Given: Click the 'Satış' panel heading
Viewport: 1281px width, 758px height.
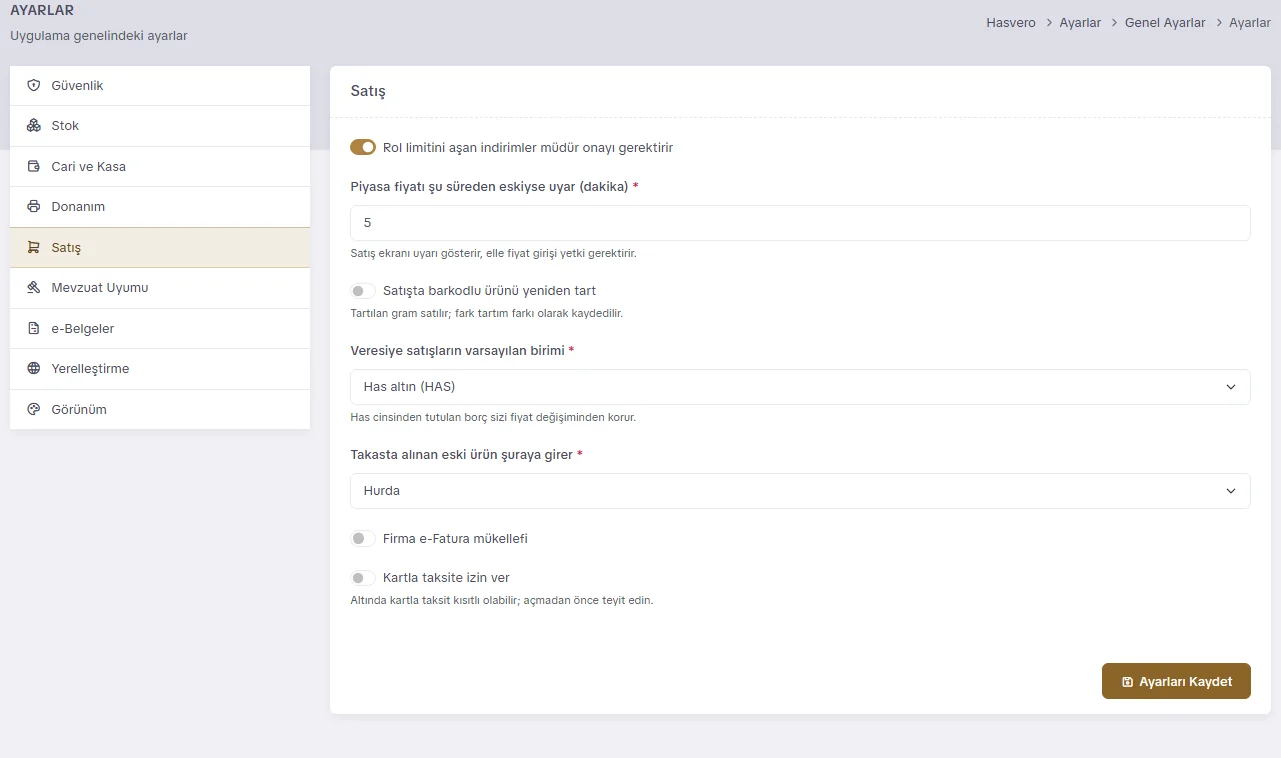Looking at the screenshot, I should (x=368, y=91).
